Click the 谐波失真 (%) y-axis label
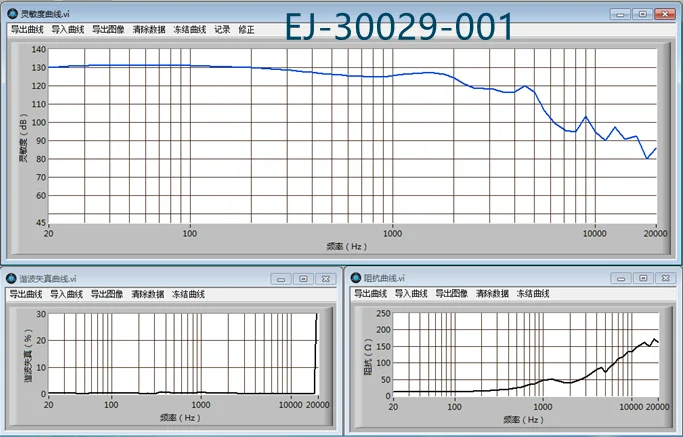Screen dimensions: 683x437 click(28, 356)
